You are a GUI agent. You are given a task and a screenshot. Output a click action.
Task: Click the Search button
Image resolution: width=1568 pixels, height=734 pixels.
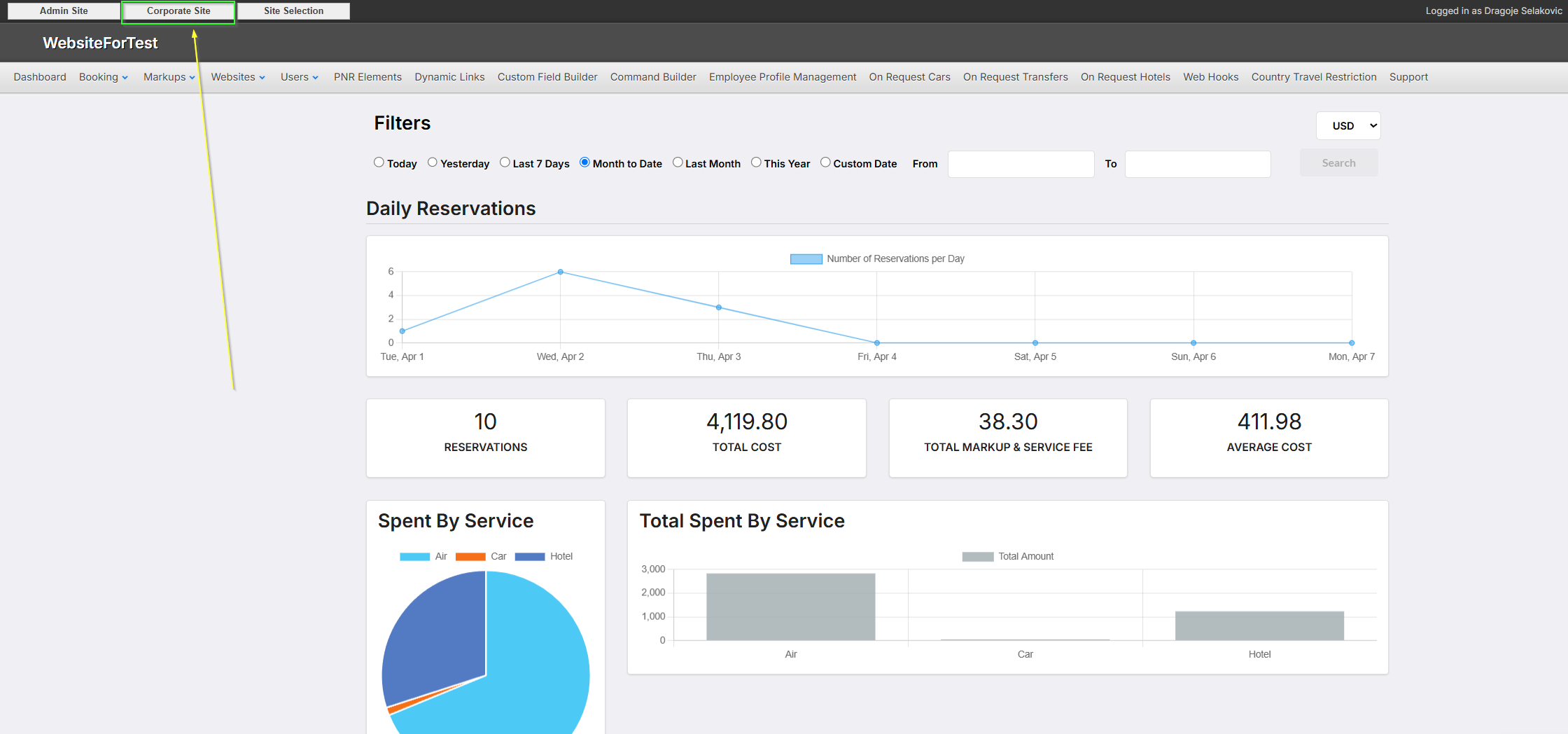[x=1338, y=163]
